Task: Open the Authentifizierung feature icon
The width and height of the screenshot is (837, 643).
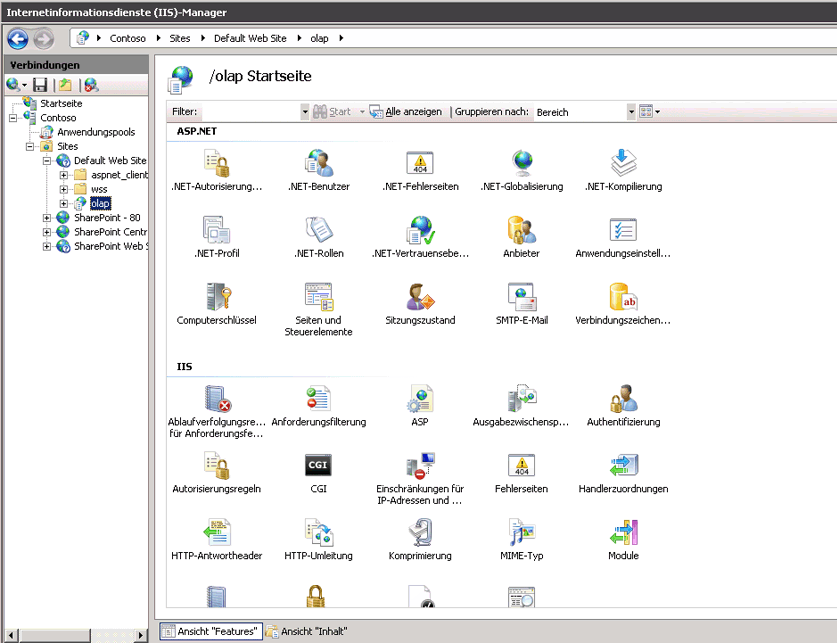Action: 622,398
